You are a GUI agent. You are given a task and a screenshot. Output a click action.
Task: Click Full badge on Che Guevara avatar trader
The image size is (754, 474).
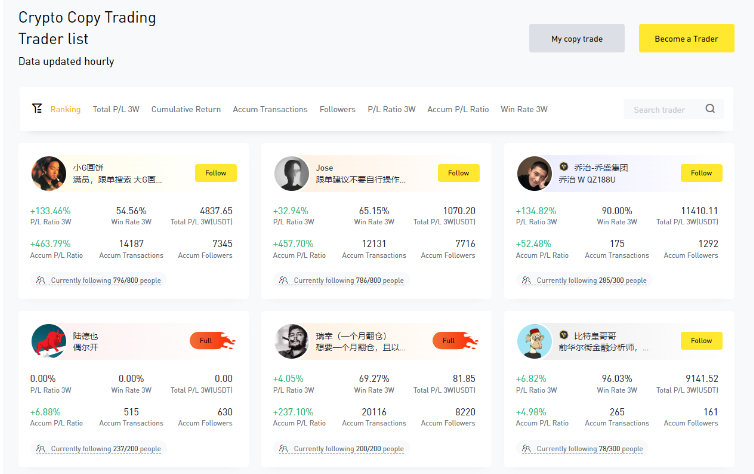point(455,341)
